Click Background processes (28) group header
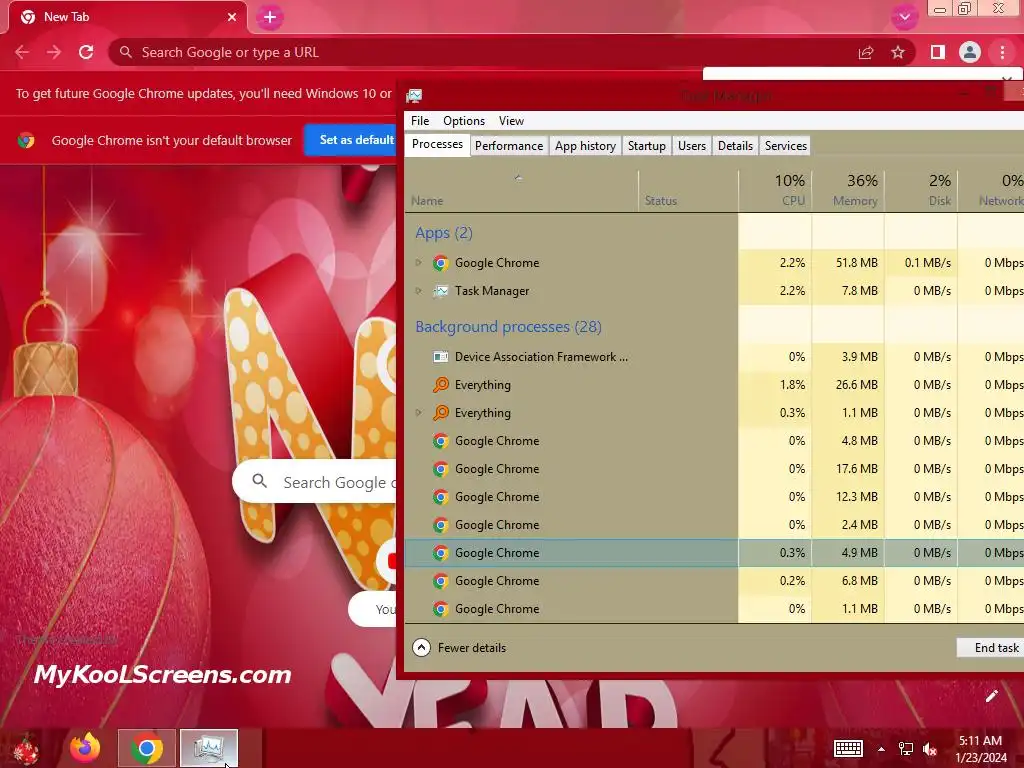This screenshot has width=1024, height=768. (508, 327)
